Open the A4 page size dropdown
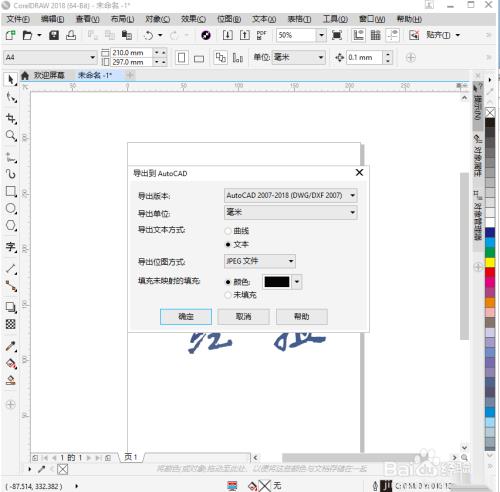The image size is (500, 492). click(x=50, y=57)
